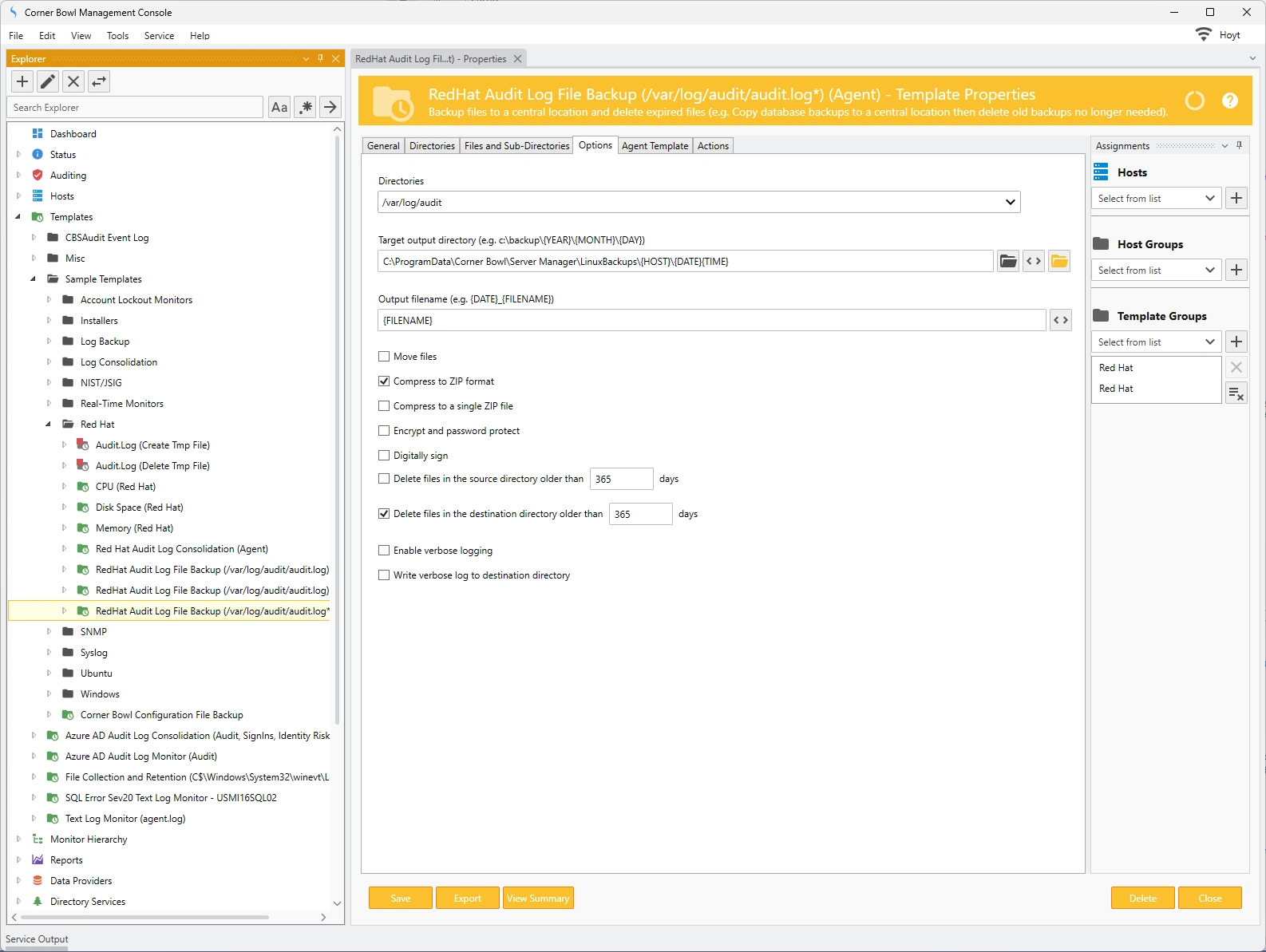Viewport: 1266px width, 952px height.
Task: Uncheck Compress to ZIP format
Action: [x=384, y=381]
